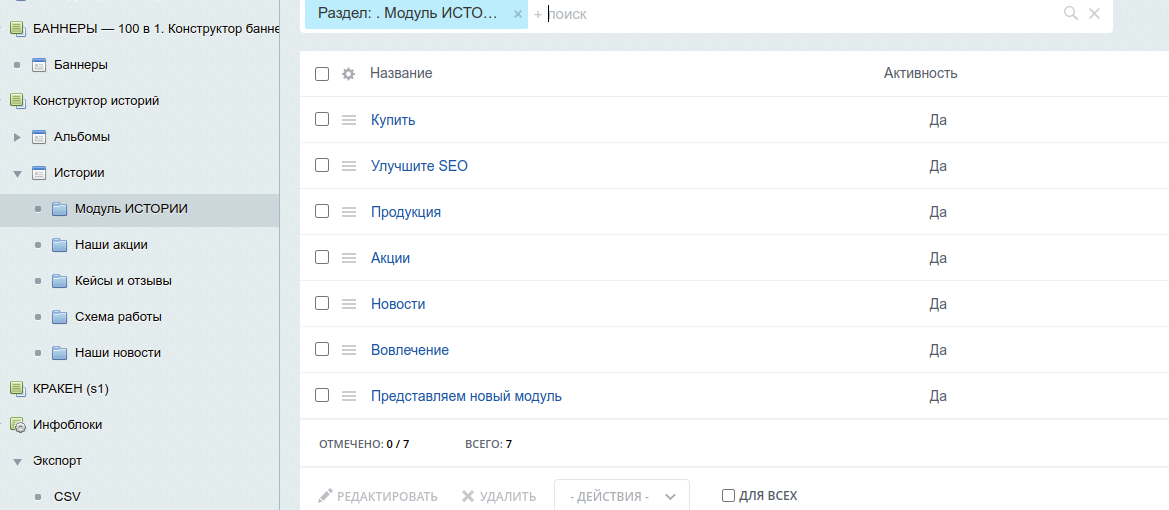Viewport: 1169px width, 510px height.
Task: Open the list settings gear icon
Action: pos(348,74)
